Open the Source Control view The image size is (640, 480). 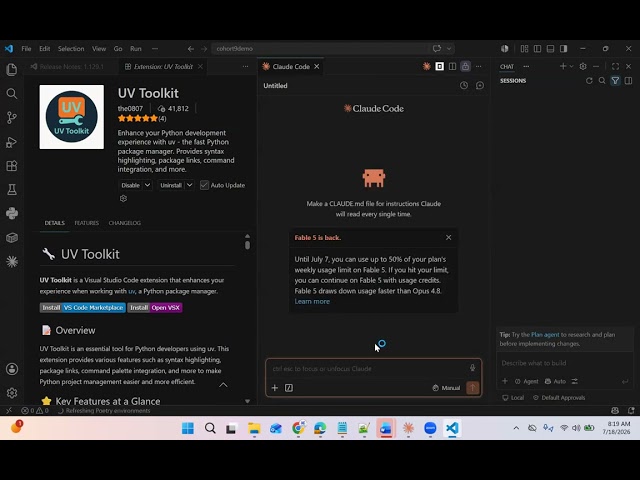click(x=12, y=118)
